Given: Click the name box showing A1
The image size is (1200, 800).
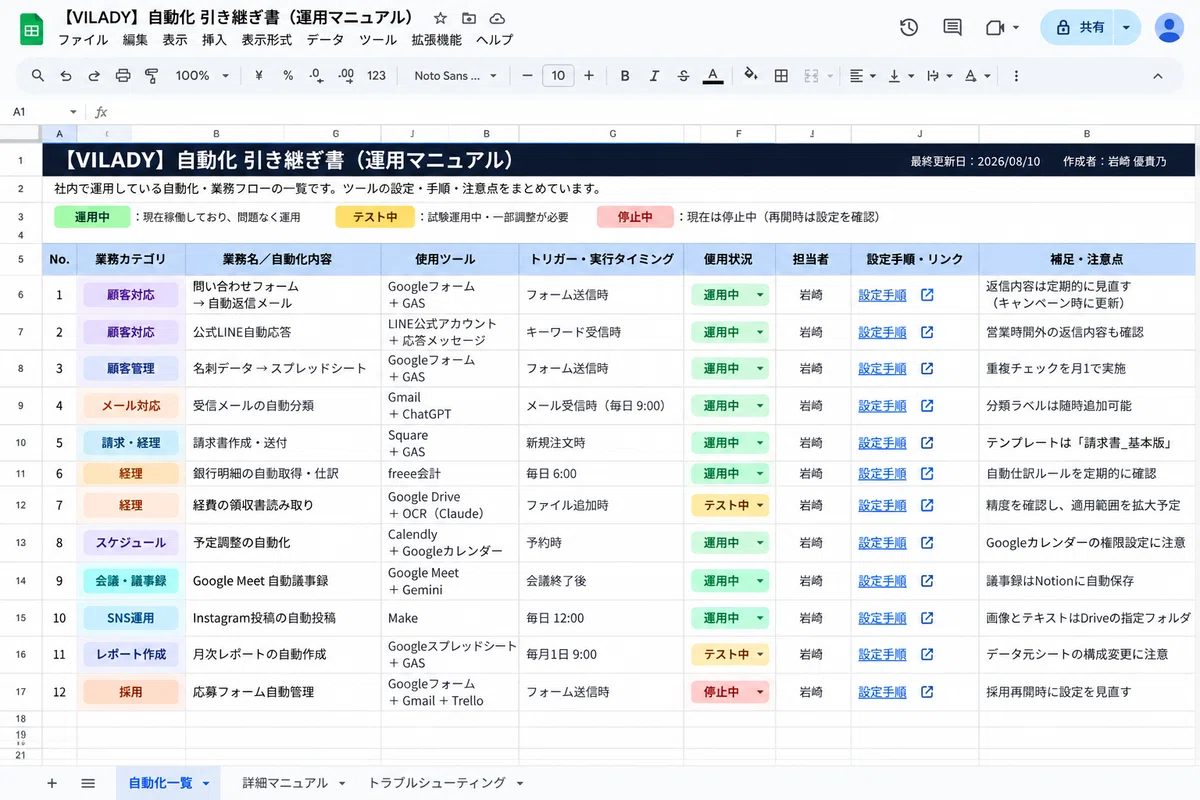Looking at the screenshot, I should click(x=44, y=112).
